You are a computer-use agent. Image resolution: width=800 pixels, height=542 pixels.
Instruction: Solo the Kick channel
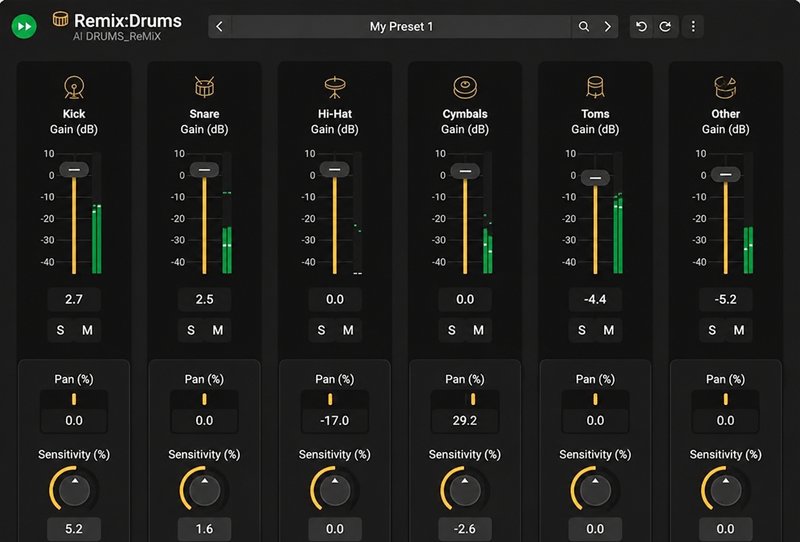click(60, 330)
